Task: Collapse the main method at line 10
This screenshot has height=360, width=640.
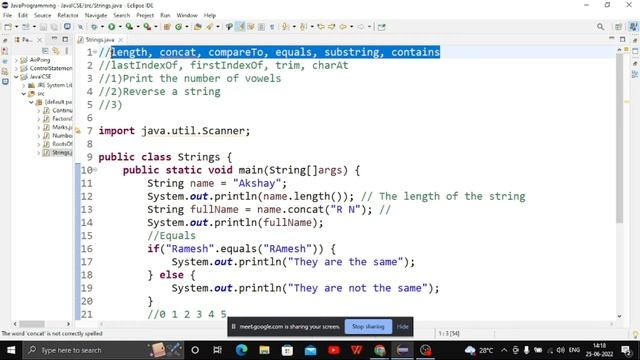Action: coord(95,169)
